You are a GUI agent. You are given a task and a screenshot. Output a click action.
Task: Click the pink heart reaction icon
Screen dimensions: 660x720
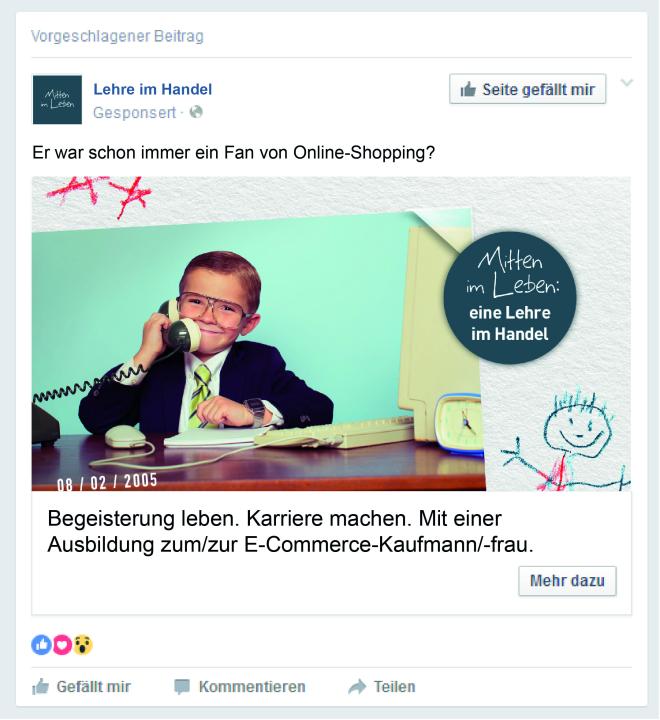pos(62,645)
